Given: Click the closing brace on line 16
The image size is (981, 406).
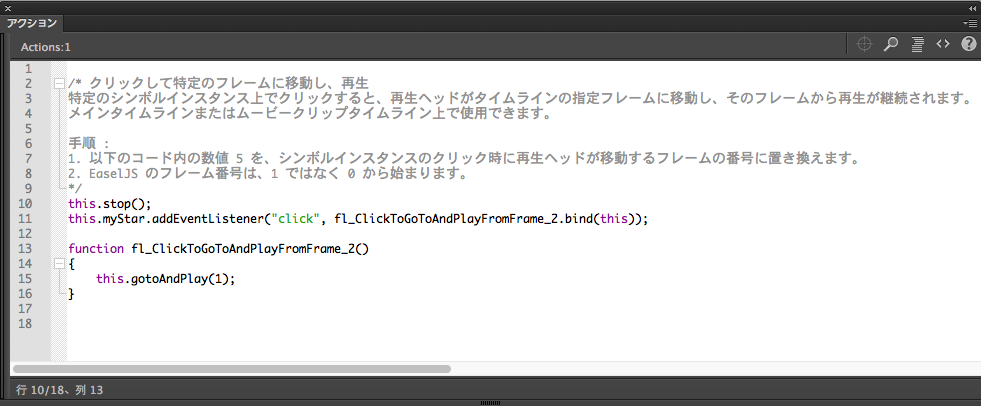Looking at the screenshot, I should (71, 293).
